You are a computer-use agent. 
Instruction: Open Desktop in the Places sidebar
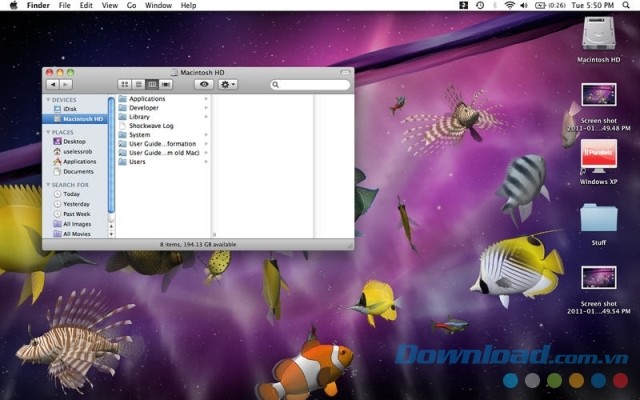click(x=74, y=141)
